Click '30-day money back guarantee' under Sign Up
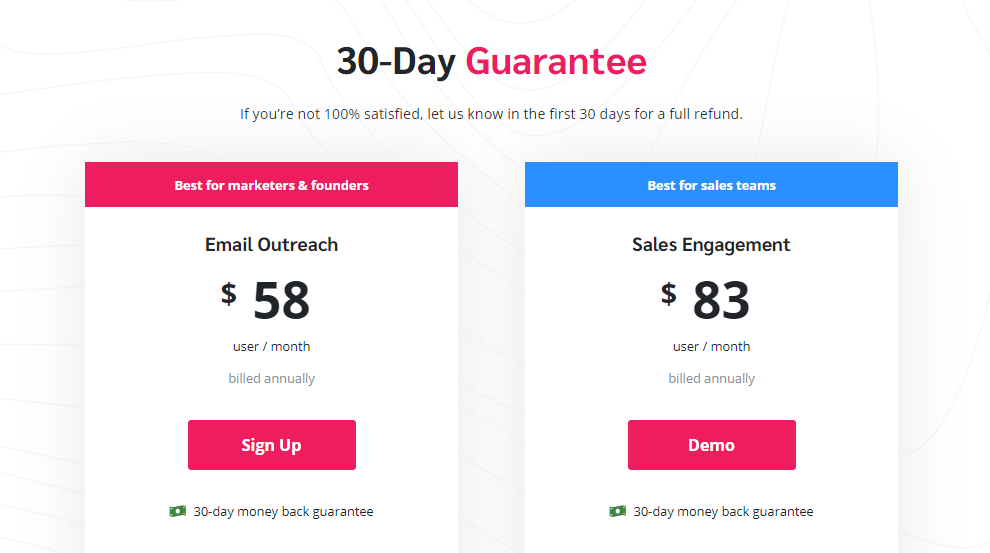Screen dimensions: 990x553 click(283, 511)
